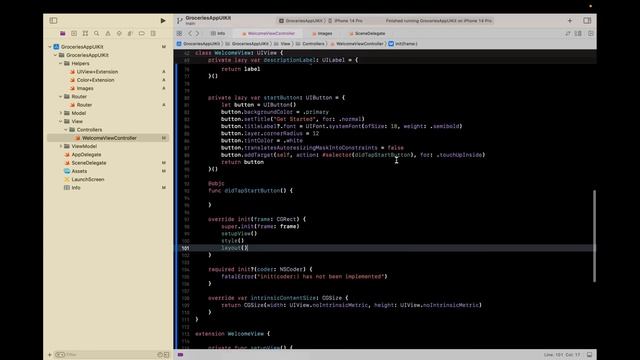
Task: Click line 113 extension WelcomeView
Action: point(232,334)
